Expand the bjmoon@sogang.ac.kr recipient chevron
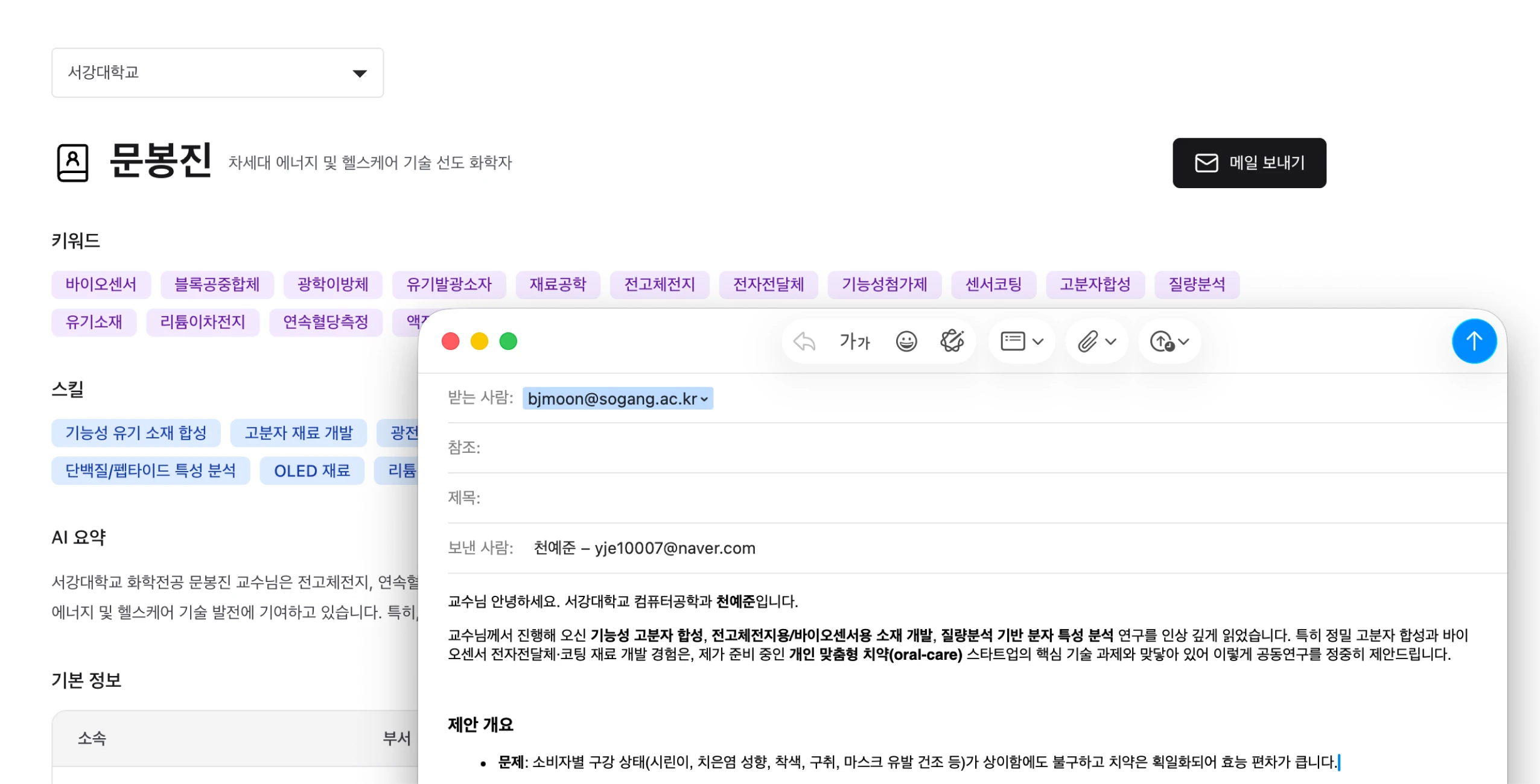1540x784 pixels. click(704, 399)
